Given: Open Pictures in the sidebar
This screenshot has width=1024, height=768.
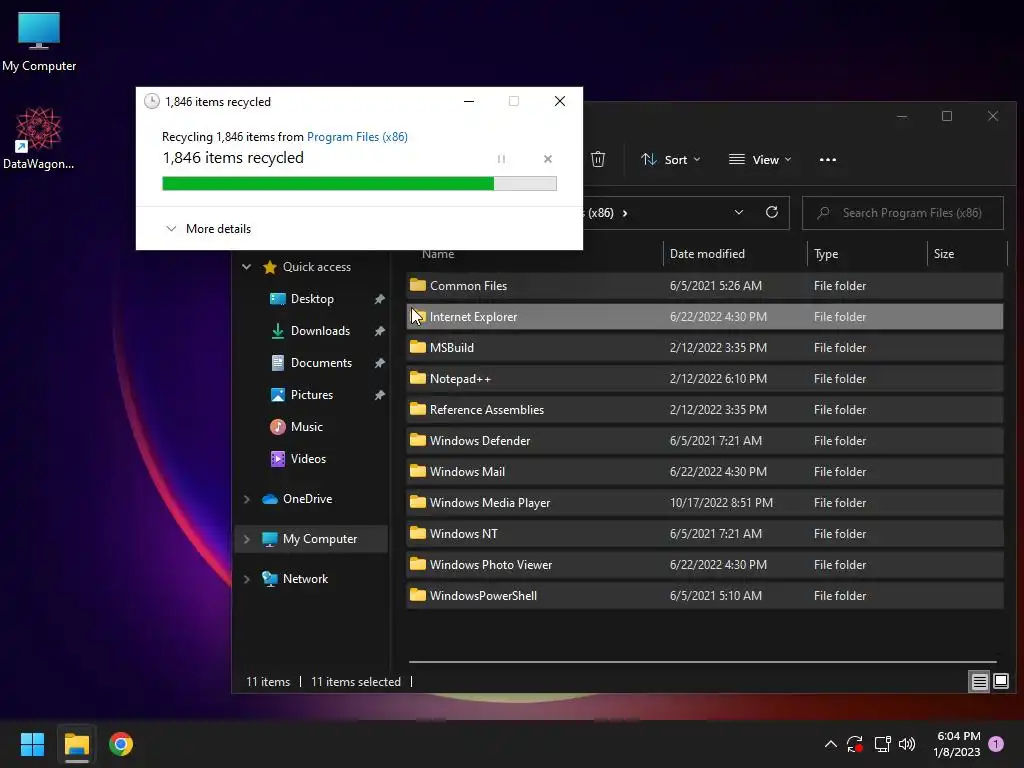Looking at the screenshot, I should tap(312, 394).
